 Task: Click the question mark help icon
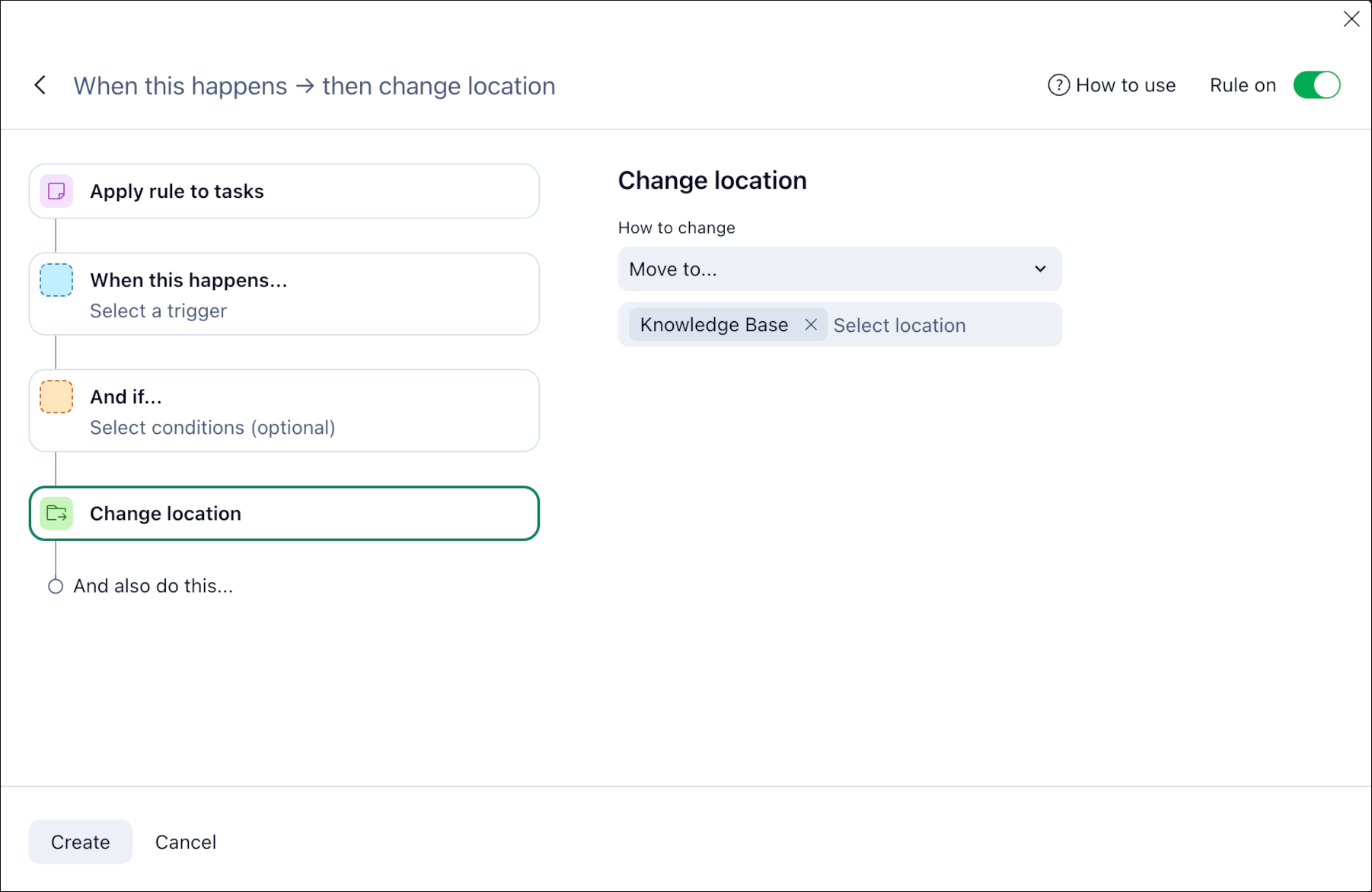pyautogui.click(x=1058, y=85)
